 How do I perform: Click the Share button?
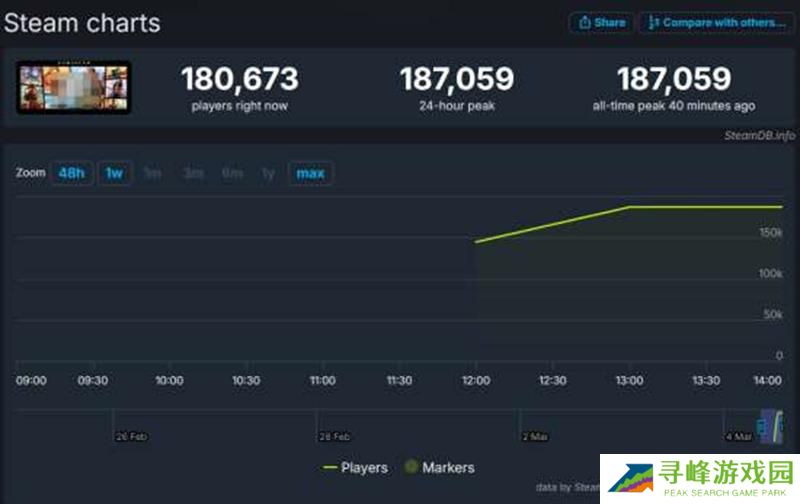[602, 22]
